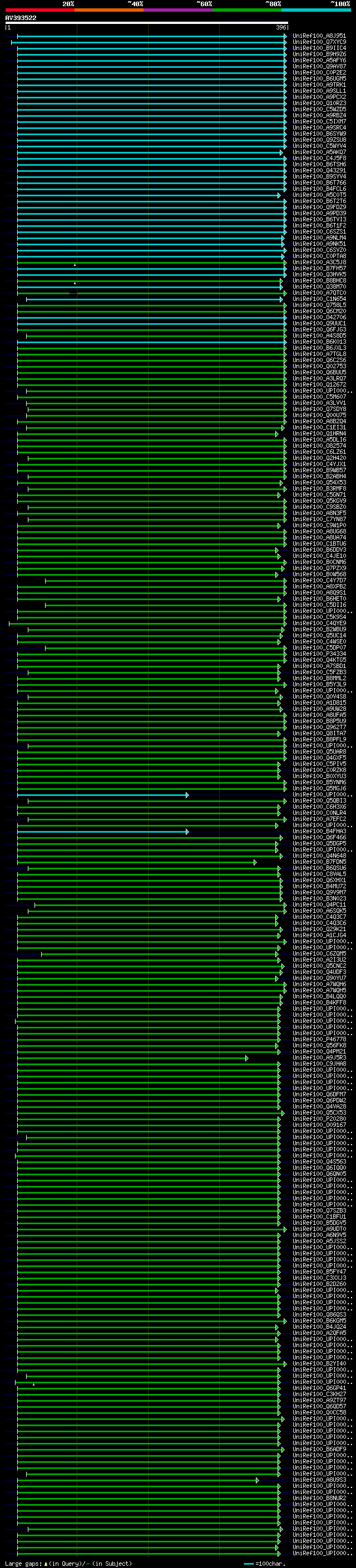Click label UniRef100_Q9UUC1
356x1568 pixels.
[319, 323]
